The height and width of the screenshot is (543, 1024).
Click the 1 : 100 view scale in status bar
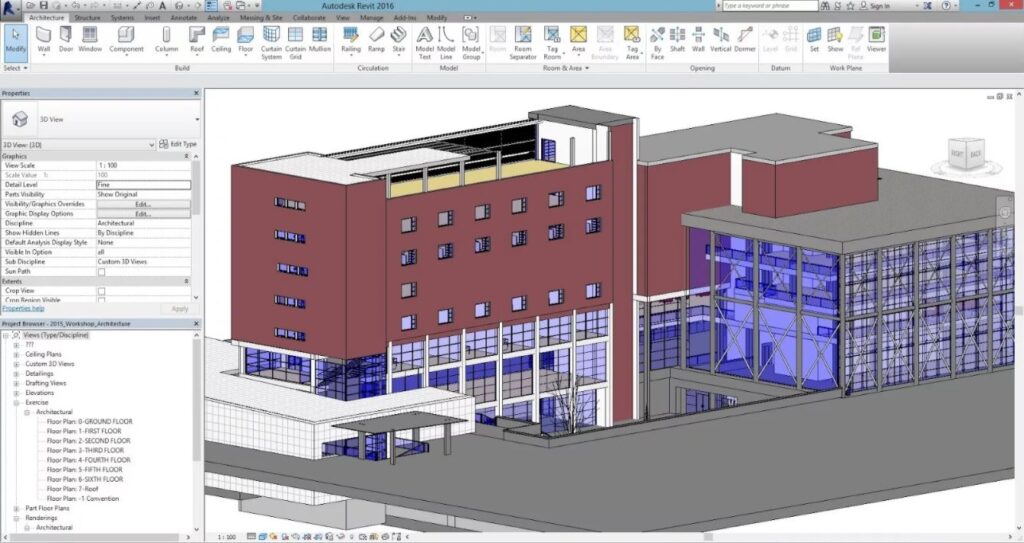[x=227, y=537]
